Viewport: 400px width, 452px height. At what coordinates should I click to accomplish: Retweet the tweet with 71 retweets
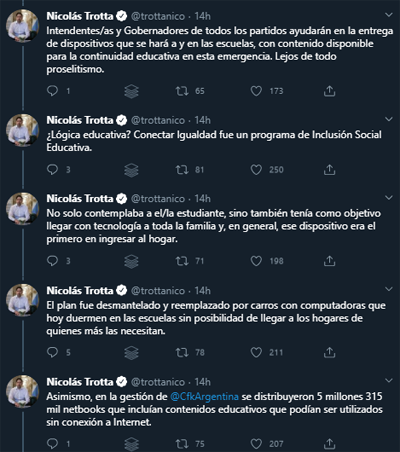[182, 261]
